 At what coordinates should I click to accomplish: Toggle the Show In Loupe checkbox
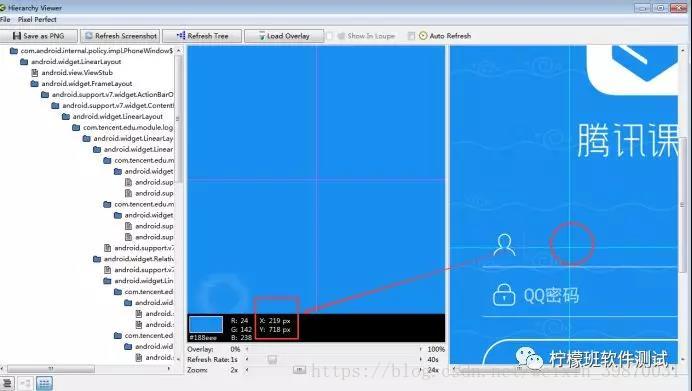(329, 36)
